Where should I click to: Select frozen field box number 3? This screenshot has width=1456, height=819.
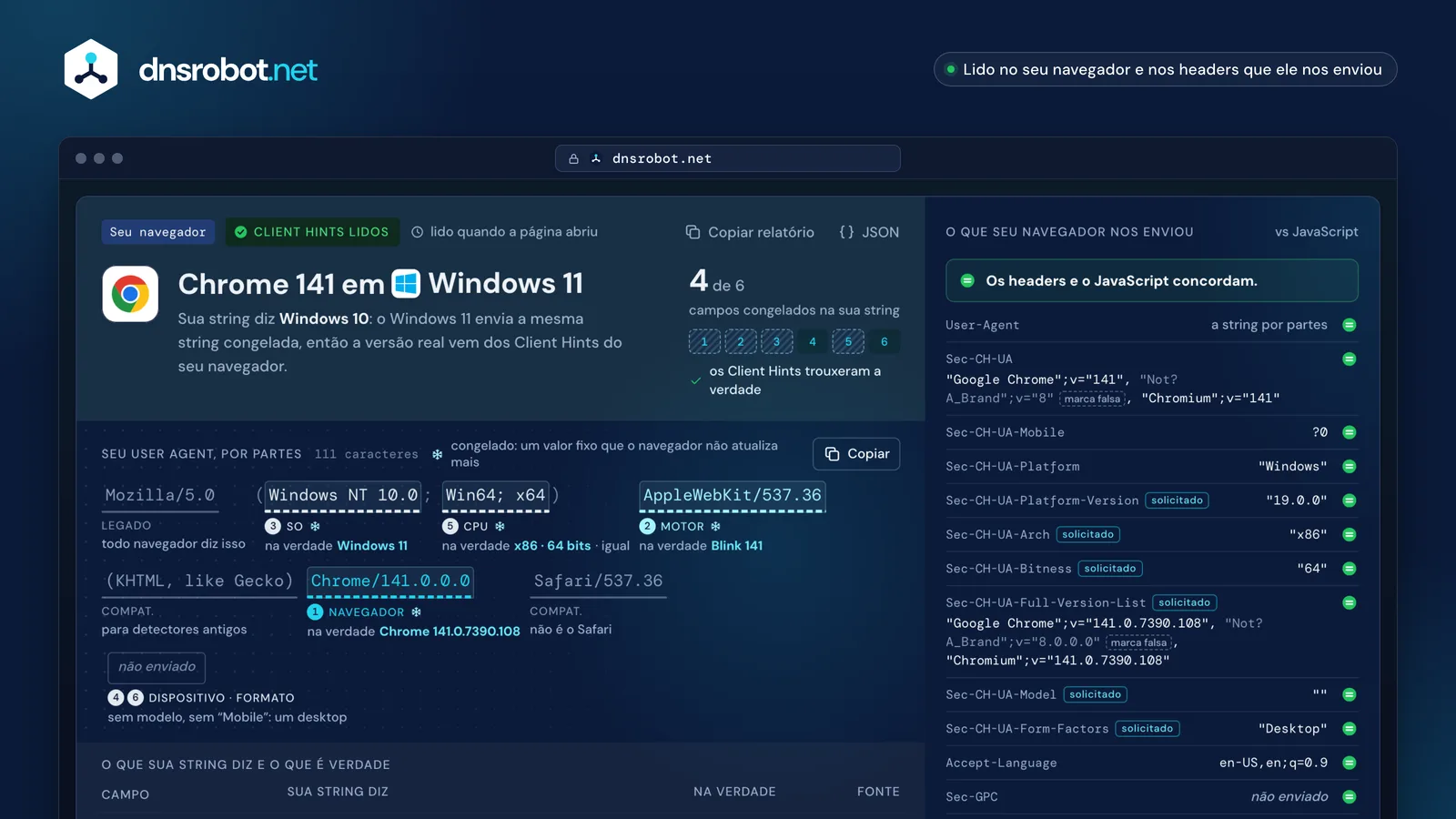pyautogui.click(x=776, y=341)
